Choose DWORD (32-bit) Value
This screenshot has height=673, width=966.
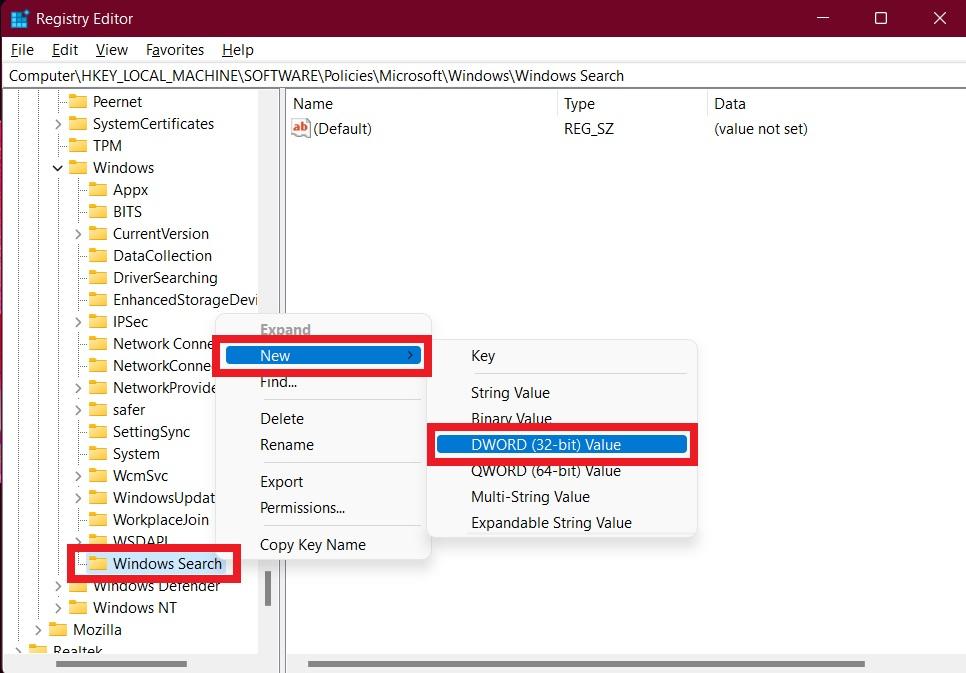(561, 444)
